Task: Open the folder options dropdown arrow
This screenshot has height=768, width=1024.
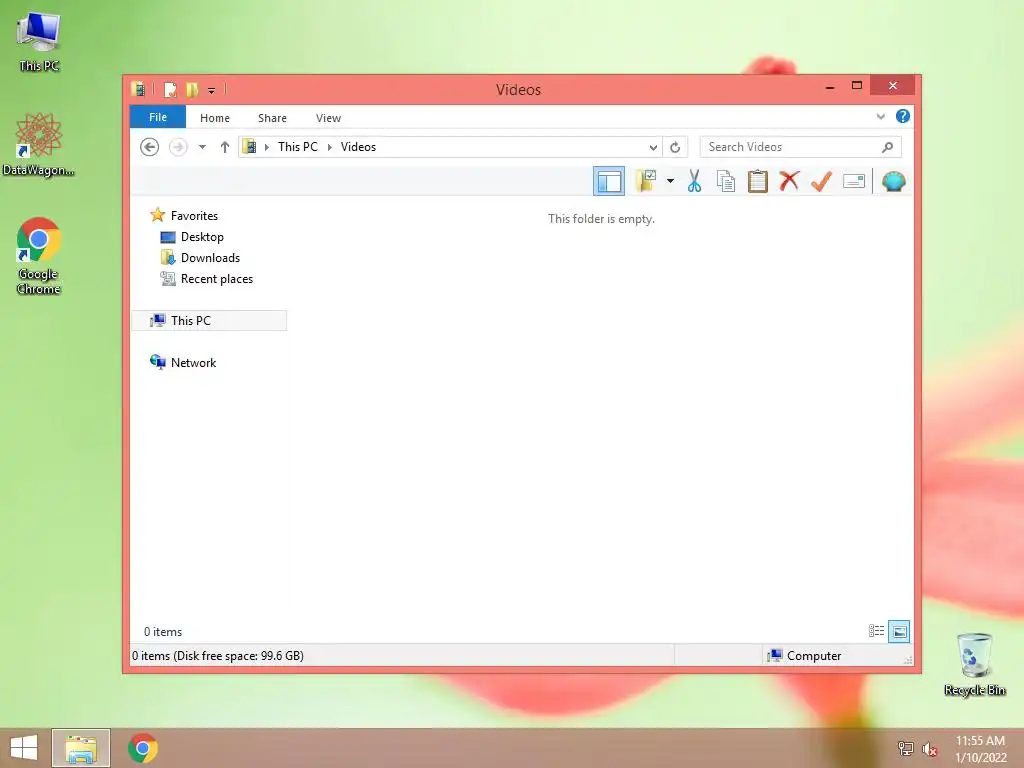Action: click(670, 181)
